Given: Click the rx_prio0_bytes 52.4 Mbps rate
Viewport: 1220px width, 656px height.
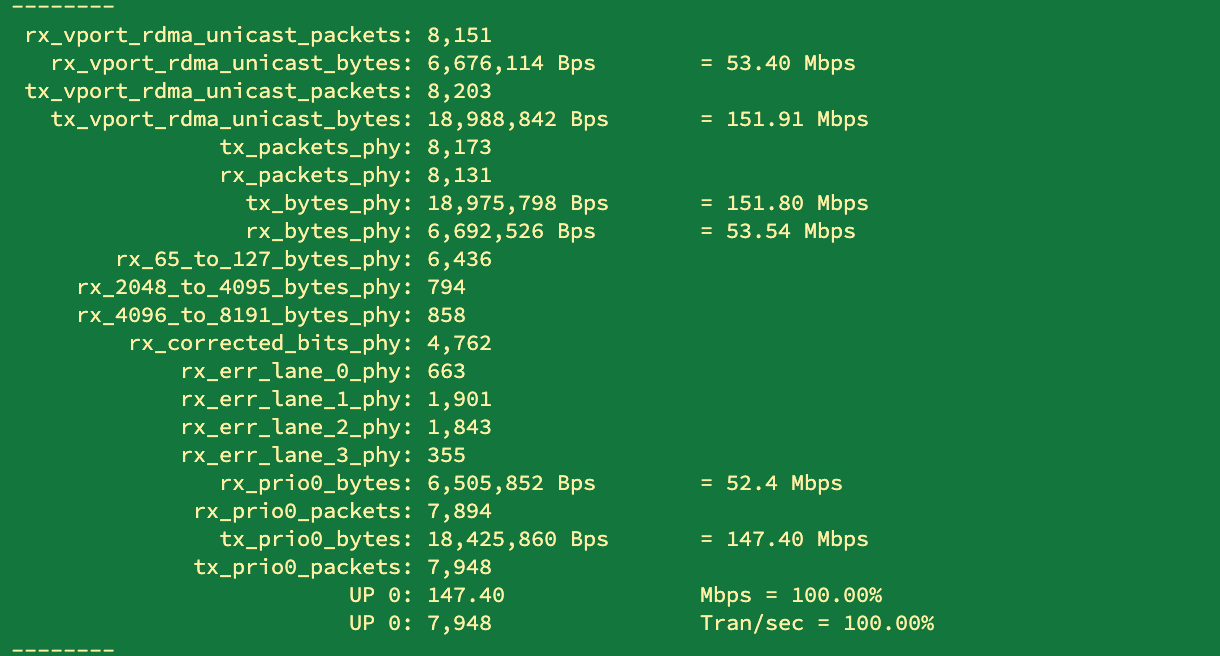Looking at the screenshot, I should click(x=771, y=484).
